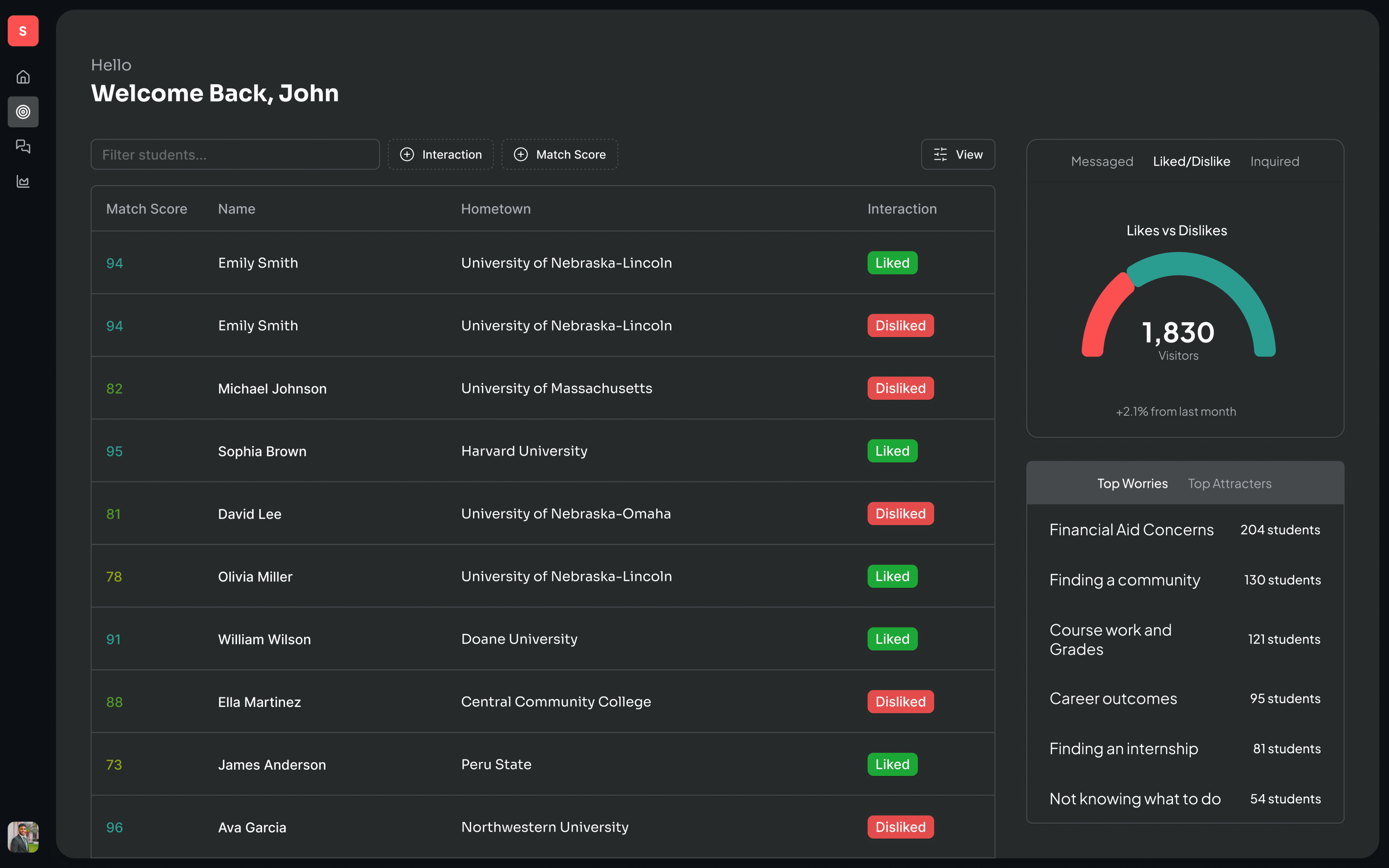Open the profile avatar at bottom left

coord(23,837)
